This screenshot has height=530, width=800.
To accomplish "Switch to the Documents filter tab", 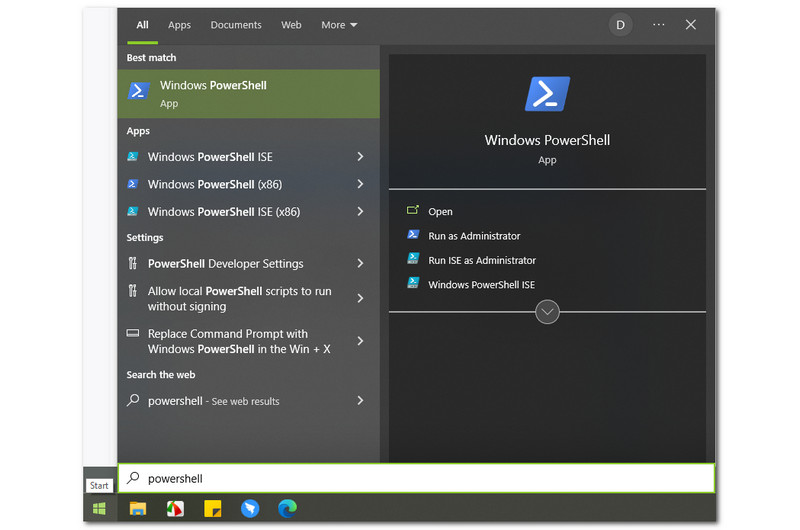I will click(x=236, y=25).
